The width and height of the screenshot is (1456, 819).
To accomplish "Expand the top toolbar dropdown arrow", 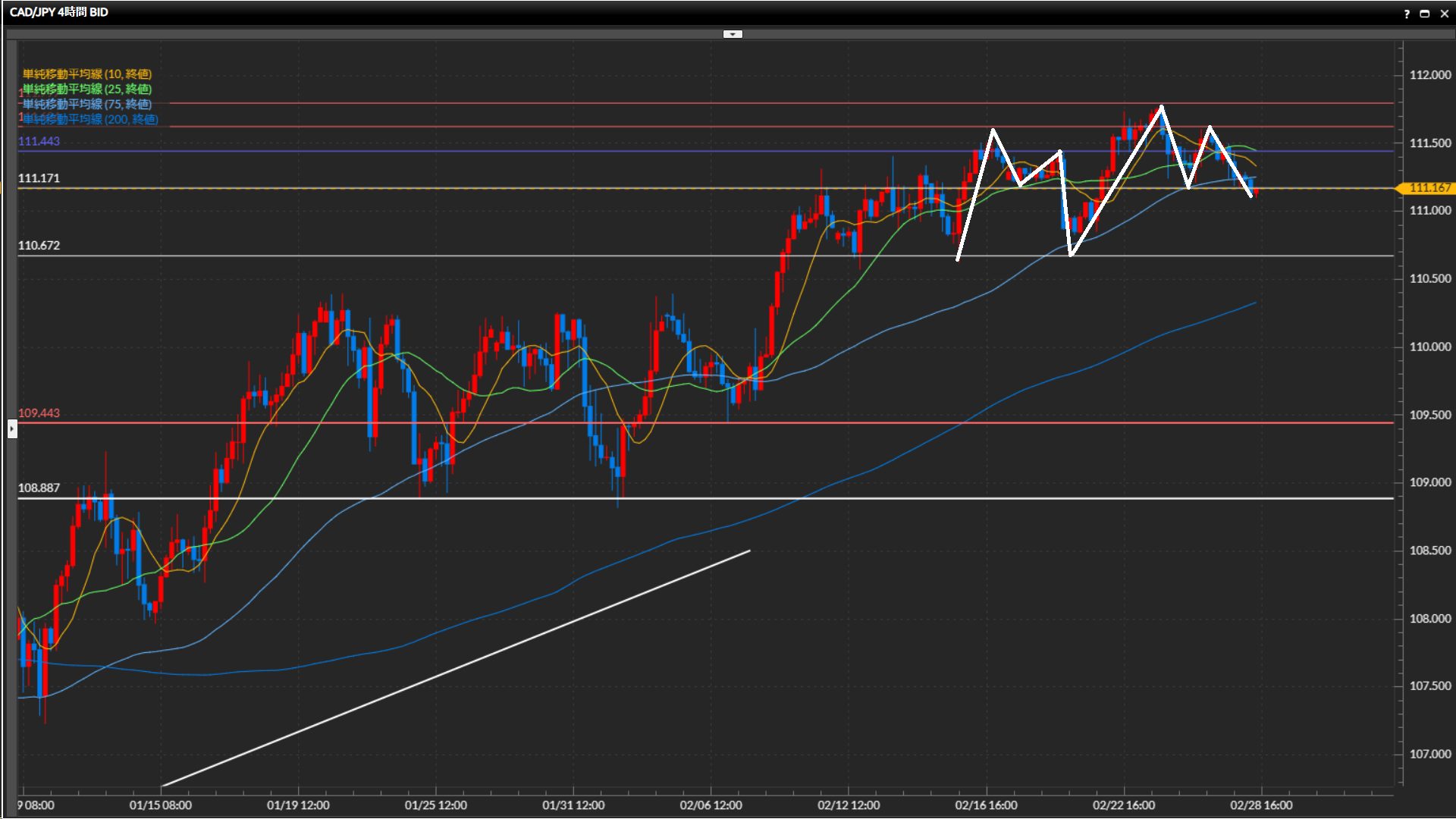I will (x=733, y=34).
